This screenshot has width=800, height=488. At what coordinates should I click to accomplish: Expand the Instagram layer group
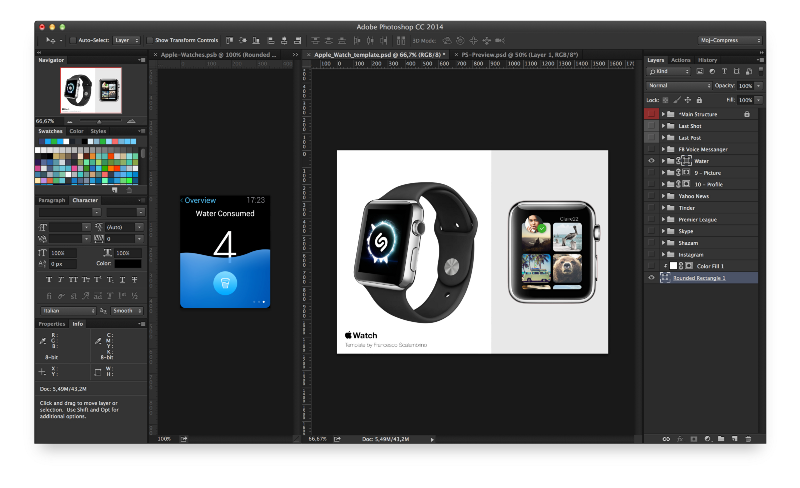(663, 254)
